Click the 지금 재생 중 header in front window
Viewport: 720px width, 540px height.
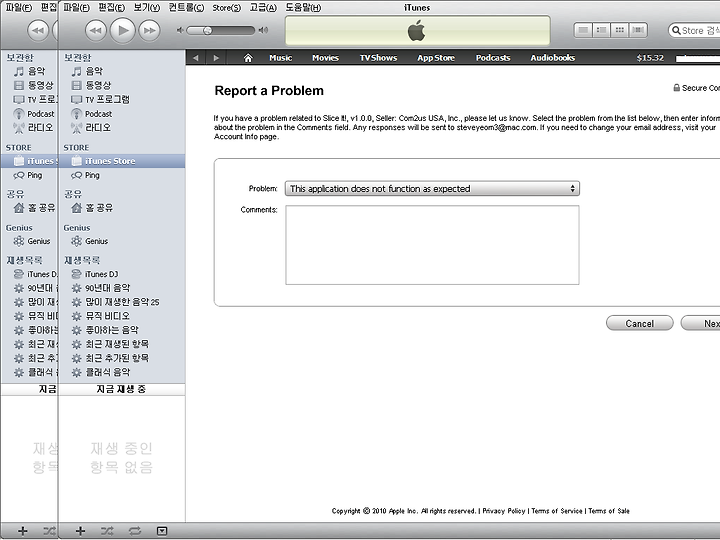click(122, 389)
